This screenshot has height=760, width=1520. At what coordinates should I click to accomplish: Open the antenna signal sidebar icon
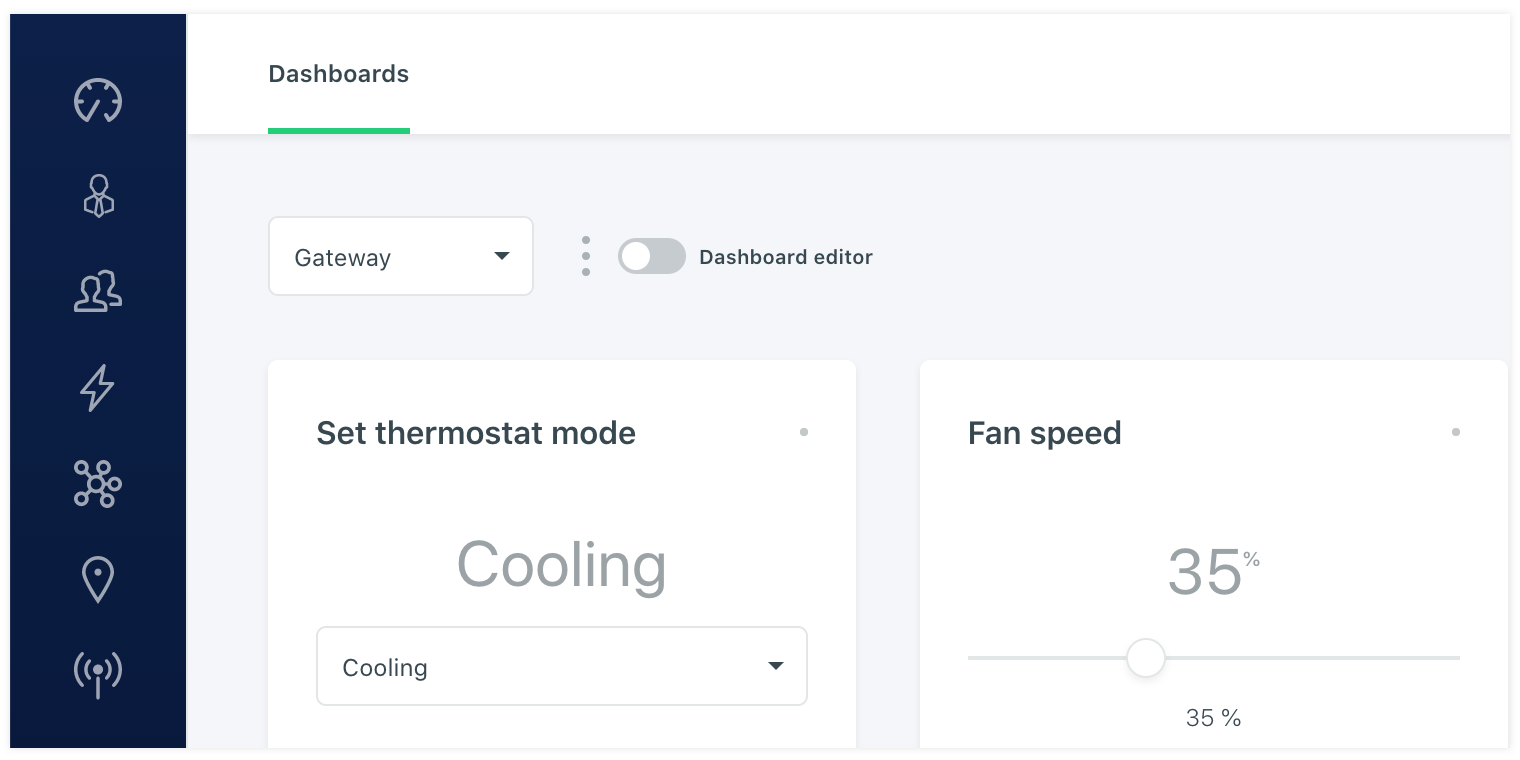(x=98, y=673)
